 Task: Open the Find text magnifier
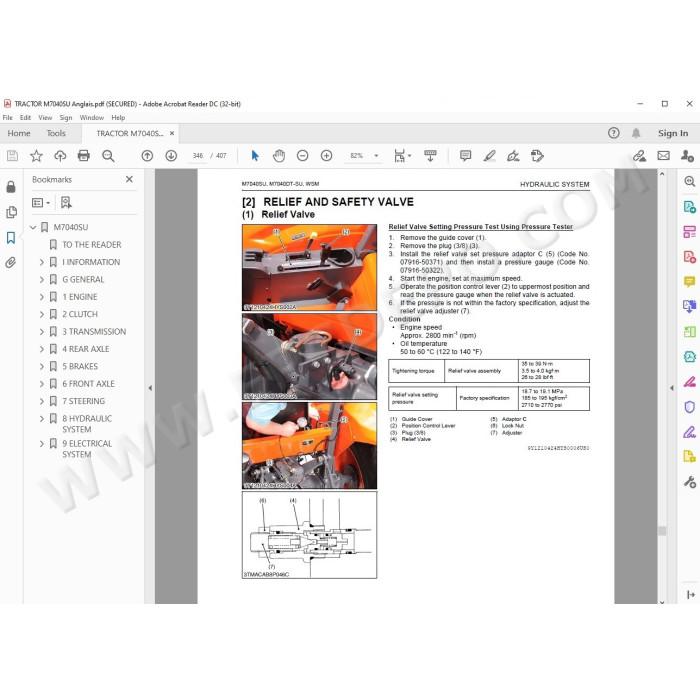pos(108,156)
